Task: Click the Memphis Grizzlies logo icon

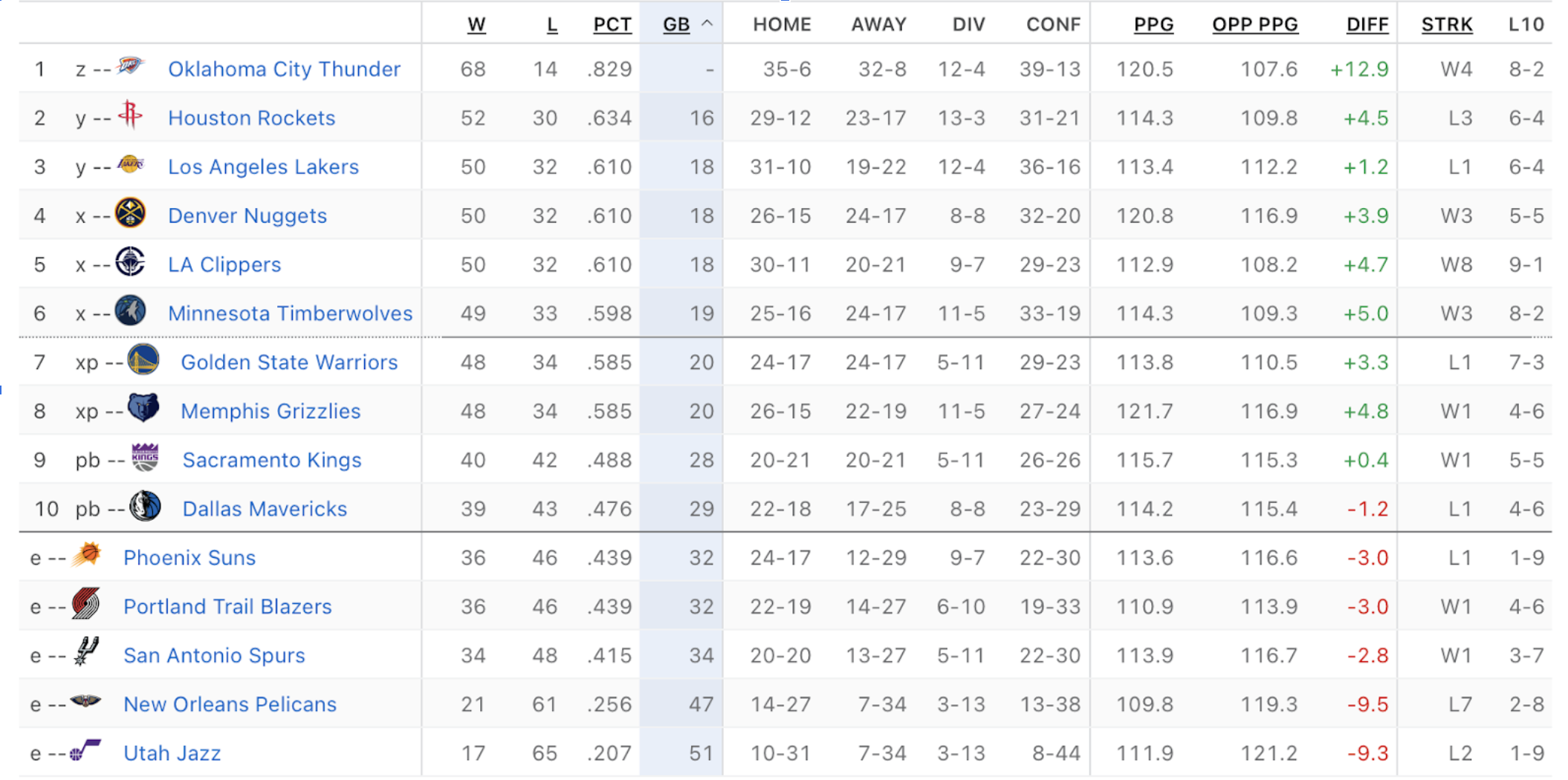Action: pos(143,409)
